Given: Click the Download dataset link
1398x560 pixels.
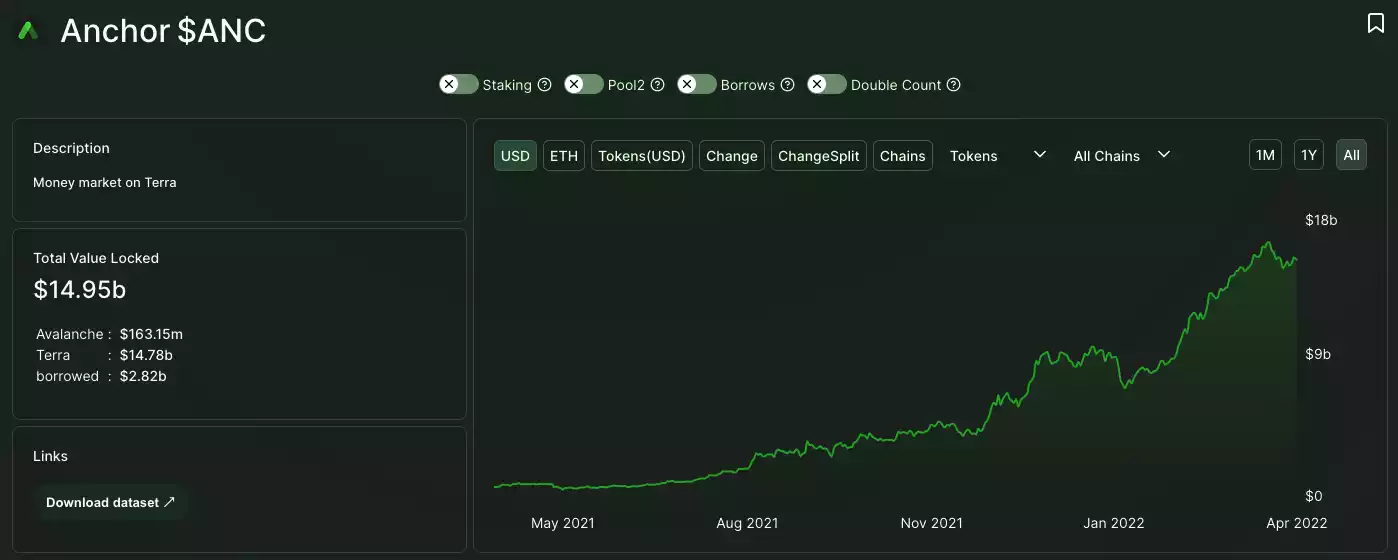Looking at the screenshot, I should (x=110, y=502).
